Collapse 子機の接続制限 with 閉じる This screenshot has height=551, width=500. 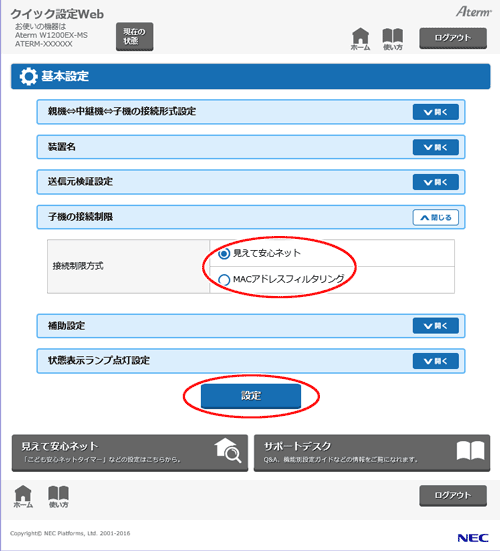[435, 218]
